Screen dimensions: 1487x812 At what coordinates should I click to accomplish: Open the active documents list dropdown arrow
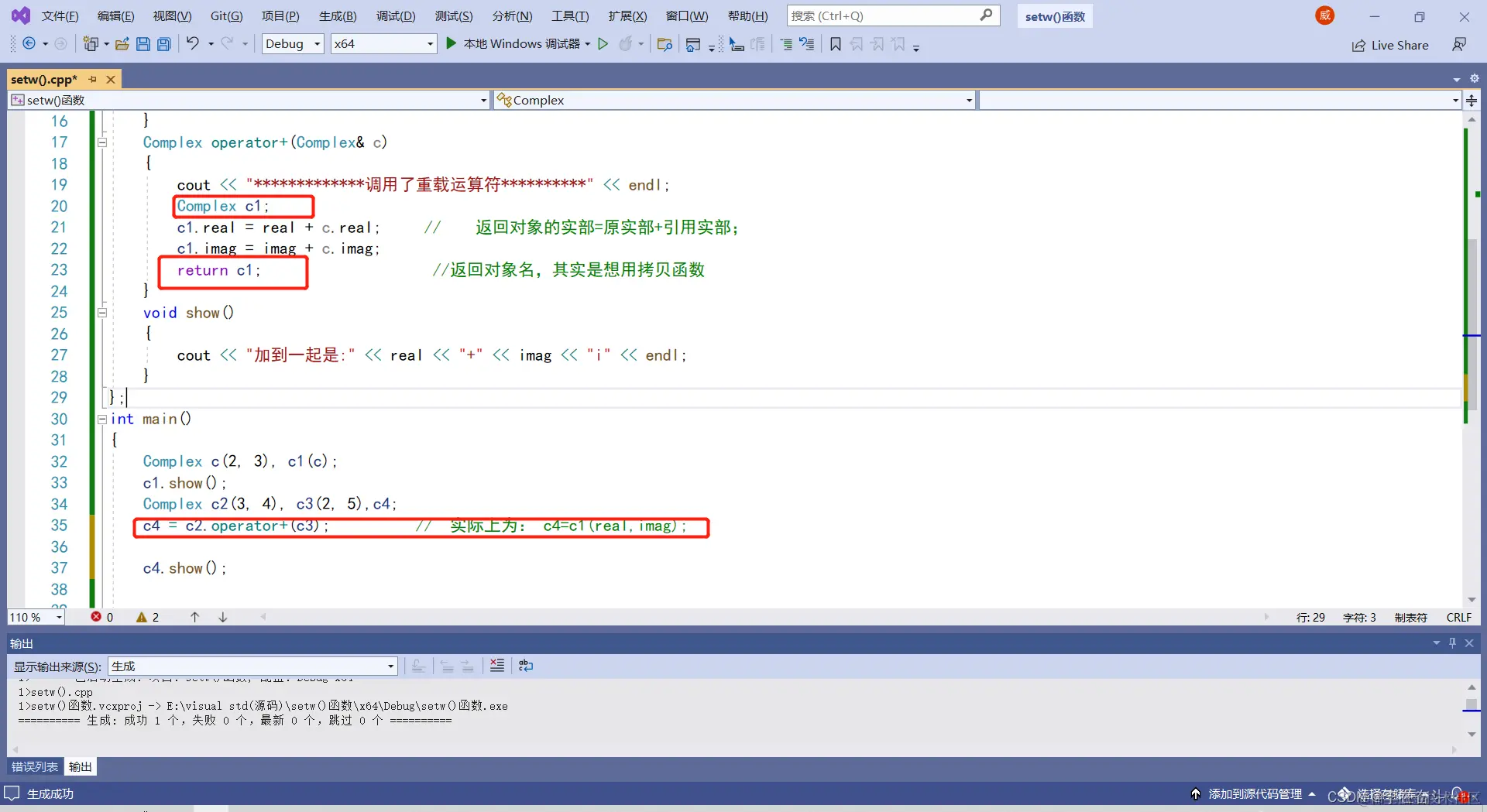1457,79
